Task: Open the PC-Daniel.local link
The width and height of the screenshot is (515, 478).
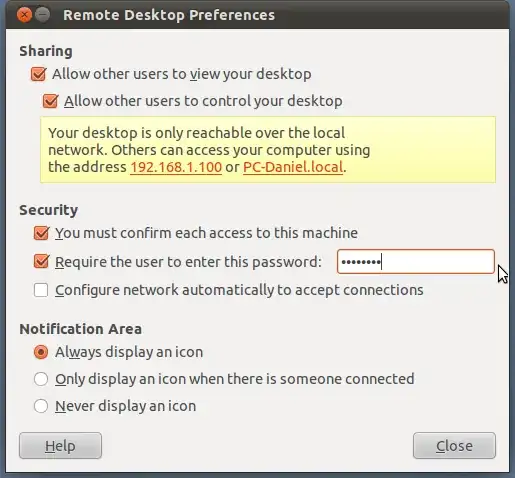Action: tap(293, 167)
